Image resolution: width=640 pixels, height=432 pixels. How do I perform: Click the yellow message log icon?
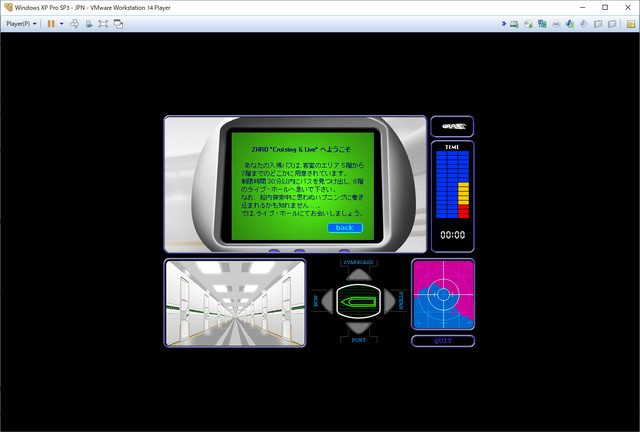(x=631, y=24)
